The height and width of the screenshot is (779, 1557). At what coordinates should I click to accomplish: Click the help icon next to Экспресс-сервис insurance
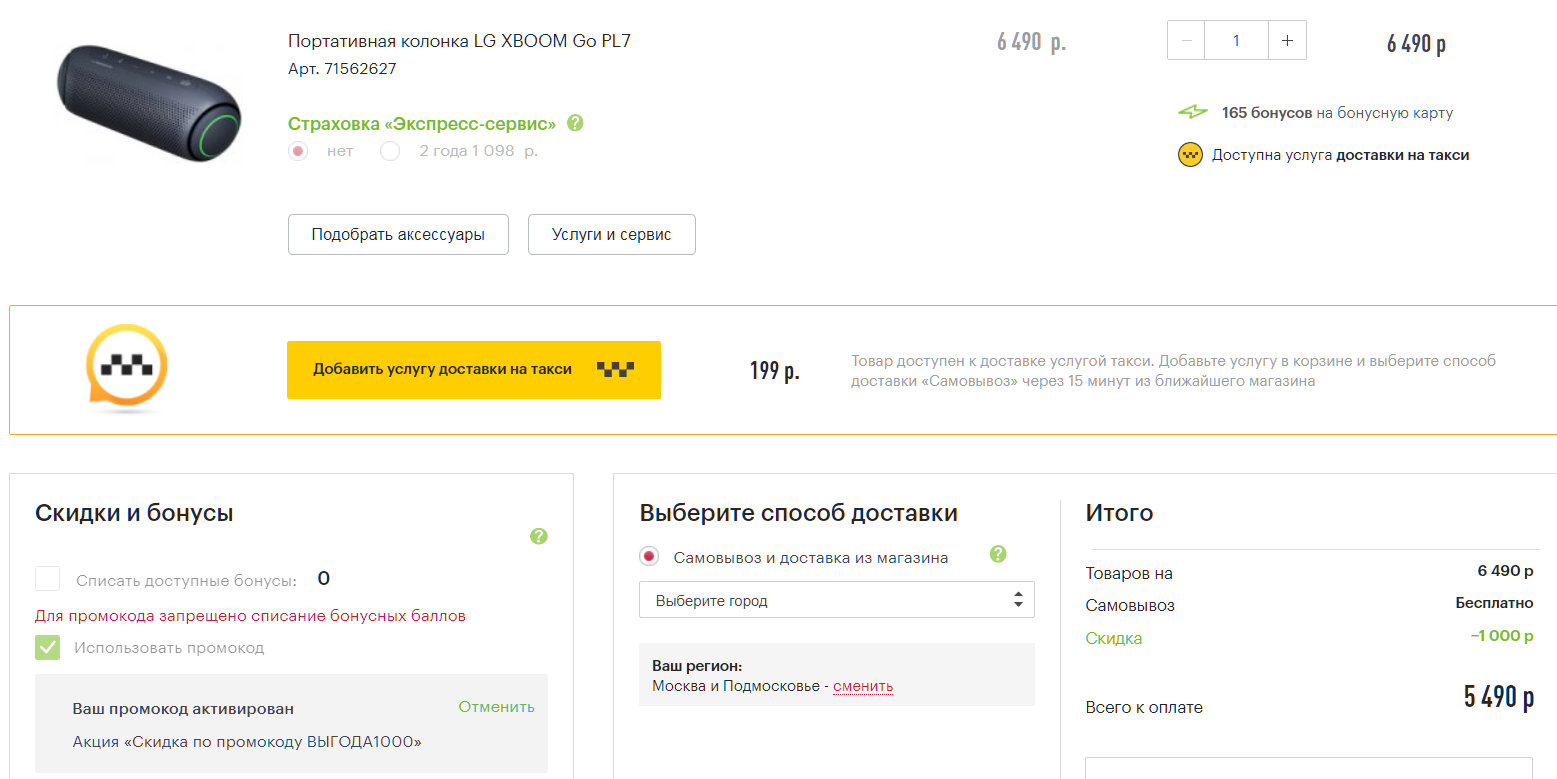point(575,123)
